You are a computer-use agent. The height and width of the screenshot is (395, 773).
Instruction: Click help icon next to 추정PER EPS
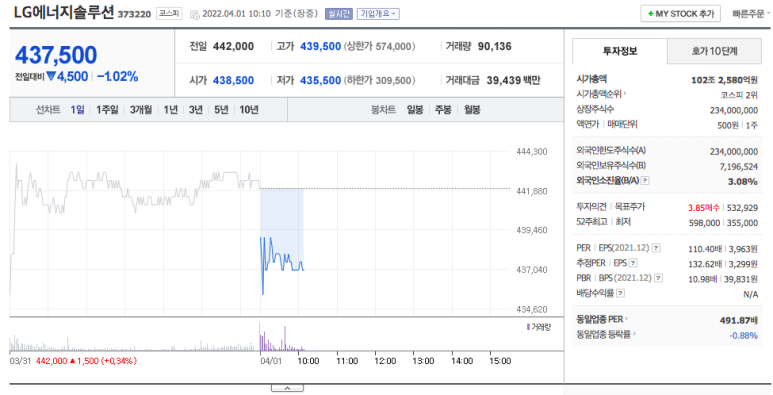coord(633,263)
